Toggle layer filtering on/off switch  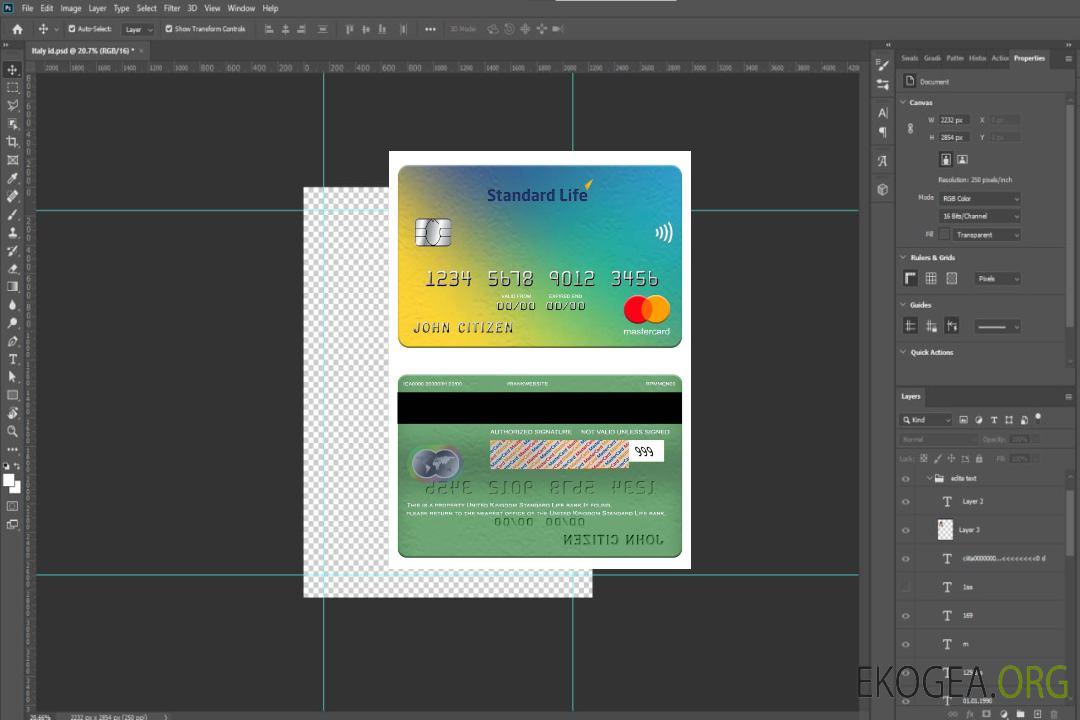click(1038, 418)
